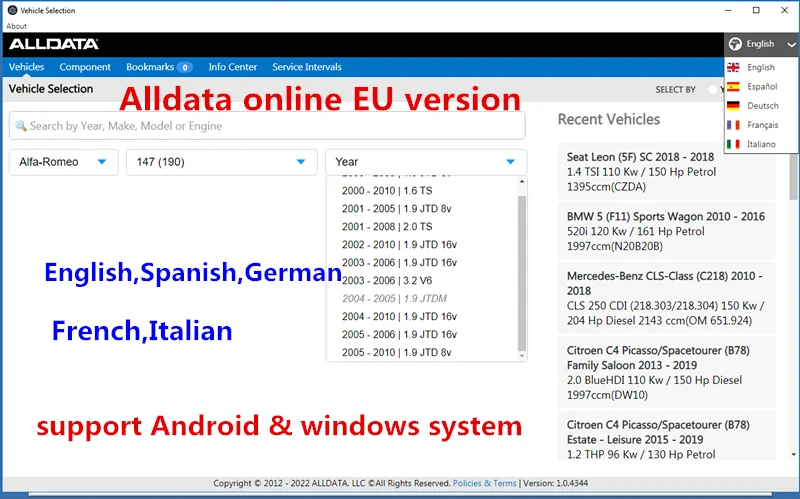This screenshot has width=800, height=499.
Task: Choose Español from the language list
Action: click(x=761, y=87)
